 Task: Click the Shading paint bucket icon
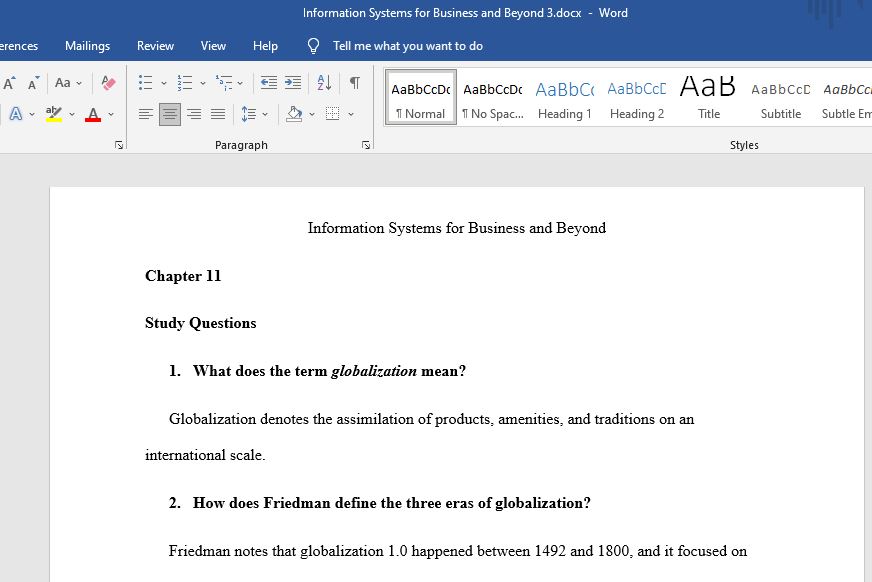click(294, 115)
